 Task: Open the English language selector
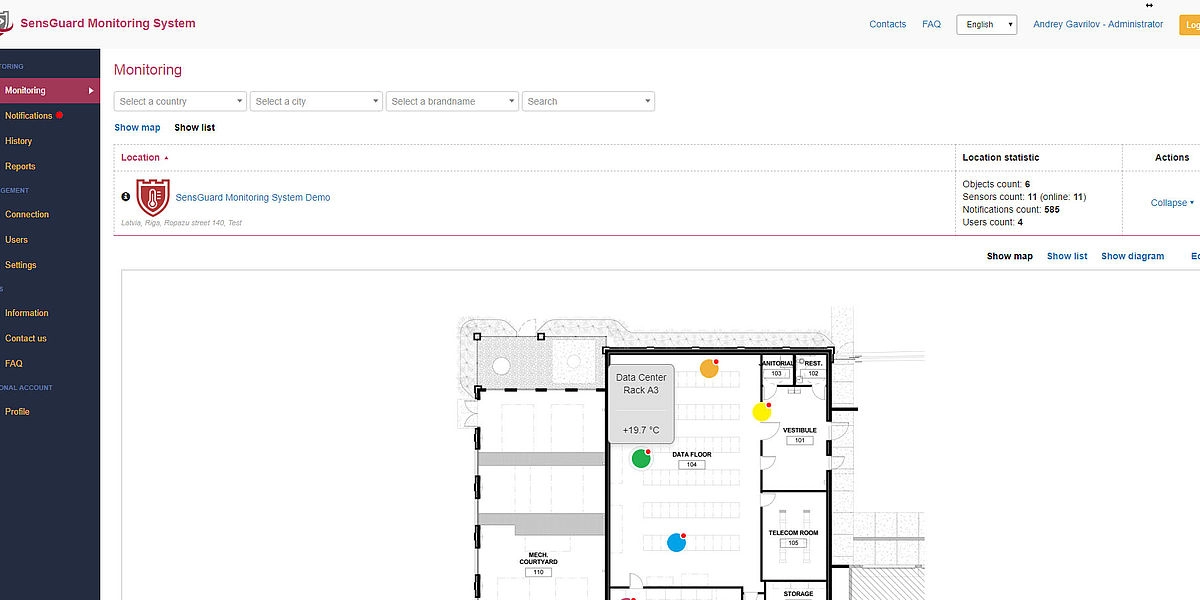(x=986, y=25)
